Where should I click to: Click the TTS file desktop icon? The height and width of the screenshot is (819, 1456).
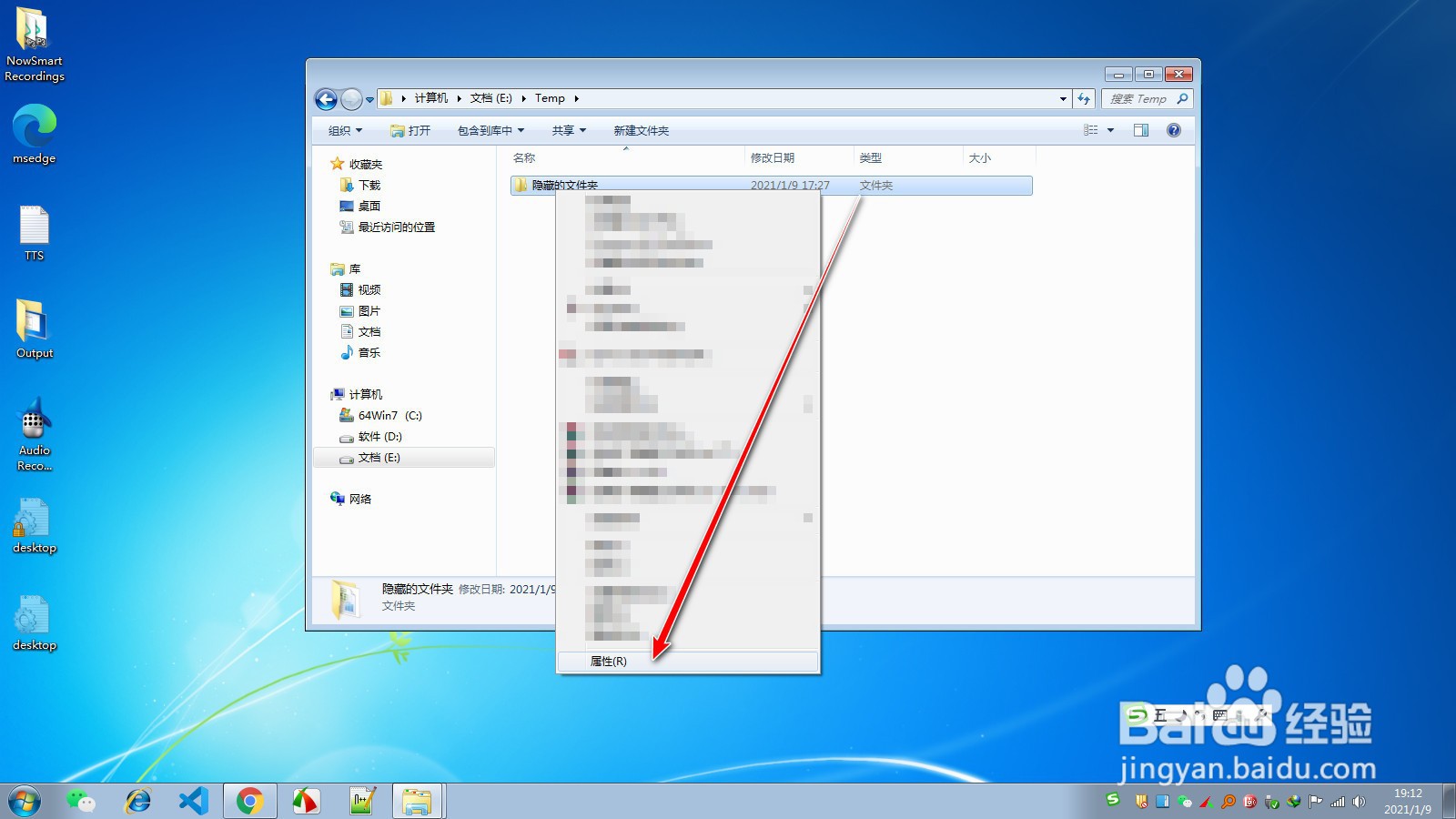(x=35, y=234)
